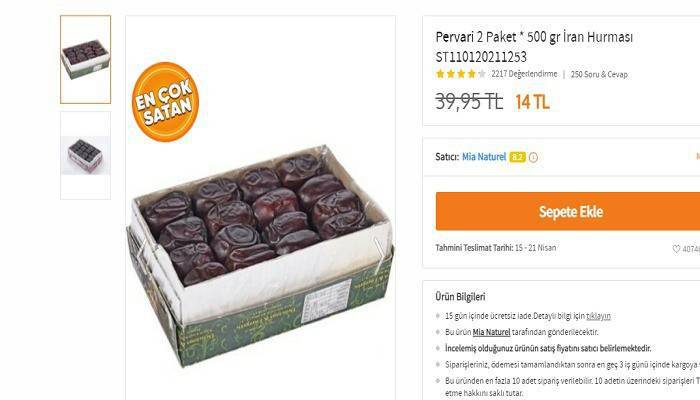The height and width of the screenshot is (400, 700).
Task: Click the first gold rating star
Action: [x=440, y=74]
